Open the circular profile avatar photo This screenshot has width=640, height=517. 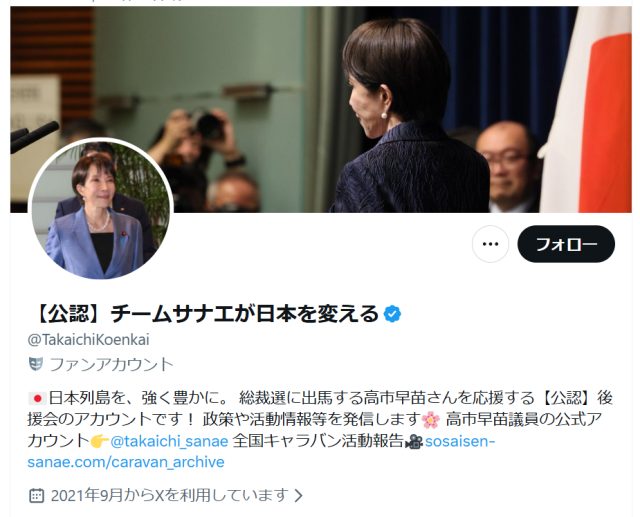click(x=101, y=209)
